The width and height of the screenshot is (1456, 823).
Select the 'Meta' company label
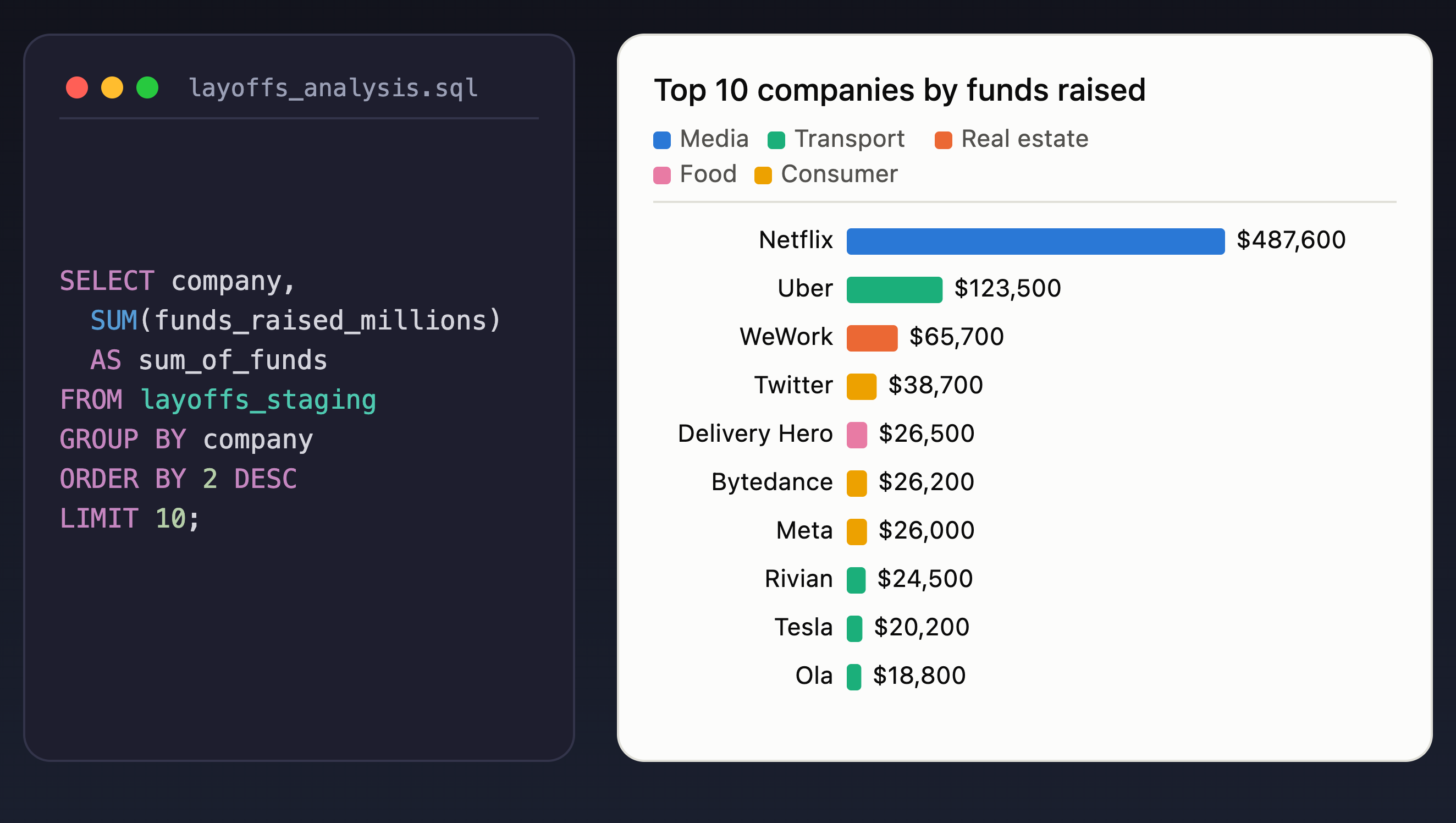[805, 530]
